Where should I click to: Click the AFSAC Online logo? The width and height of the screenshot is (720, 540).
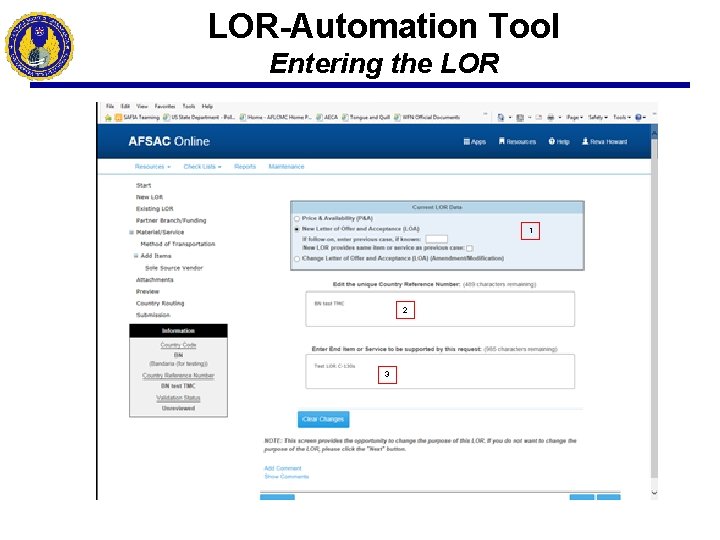(169, 141)
